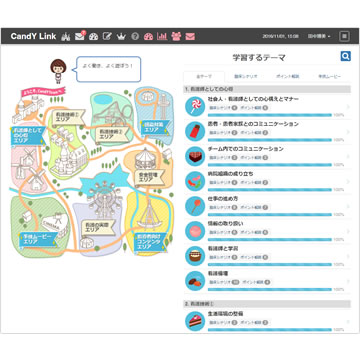The width and height of the screenshot is (360, 360).
Task: Open the white mail icon with red badge
Action: tap(80, 36)
